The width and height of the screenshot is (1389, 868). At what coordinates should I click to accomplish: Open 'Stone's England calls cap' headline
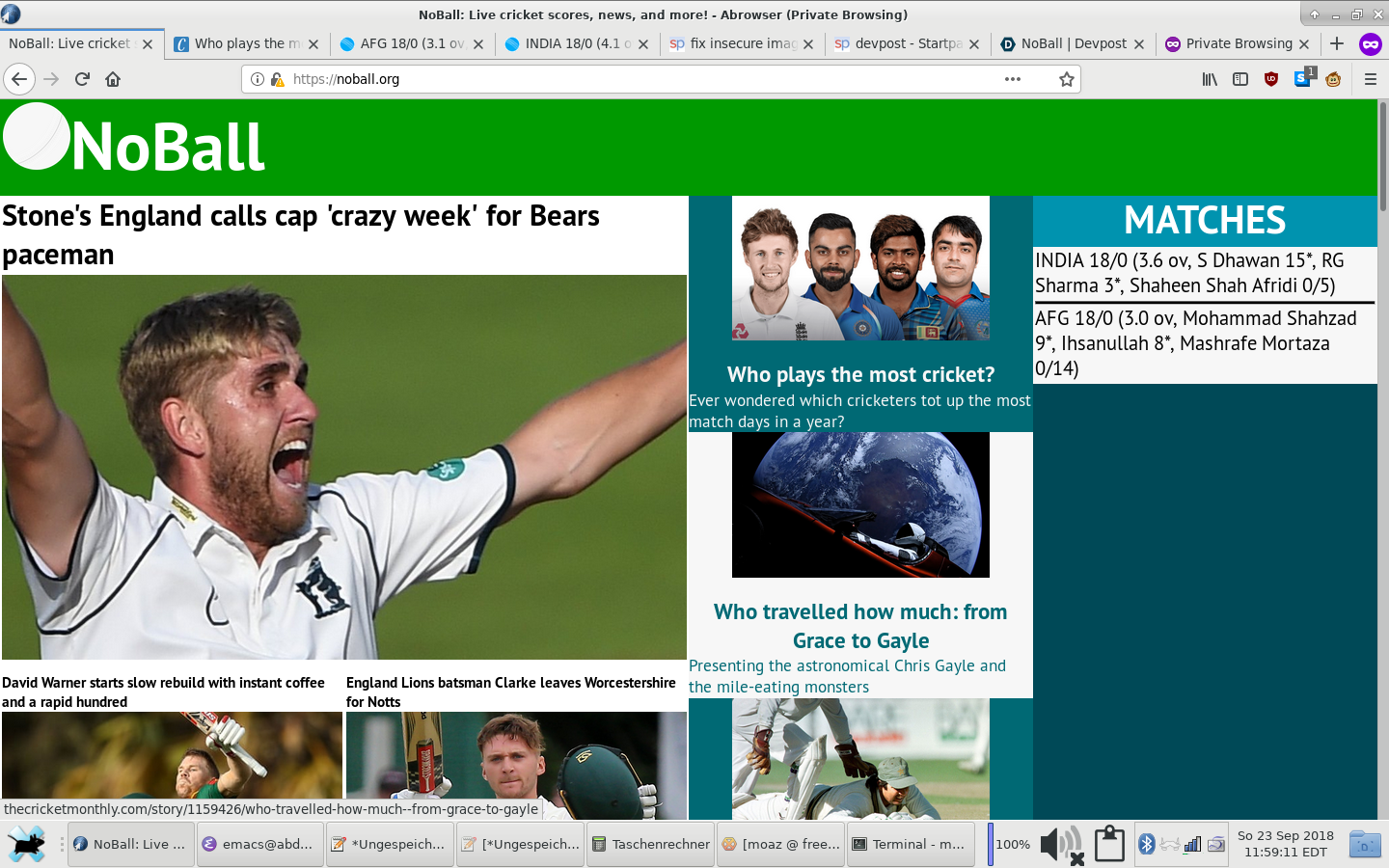(301, 234)
